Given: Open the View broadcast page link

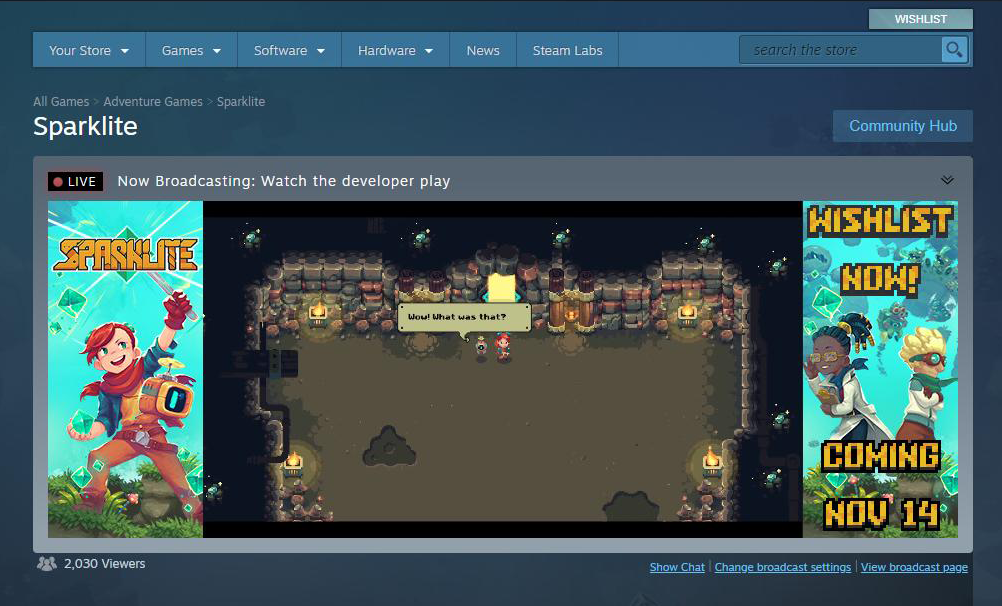Looking at the screenshot, I should coord(914,567).
